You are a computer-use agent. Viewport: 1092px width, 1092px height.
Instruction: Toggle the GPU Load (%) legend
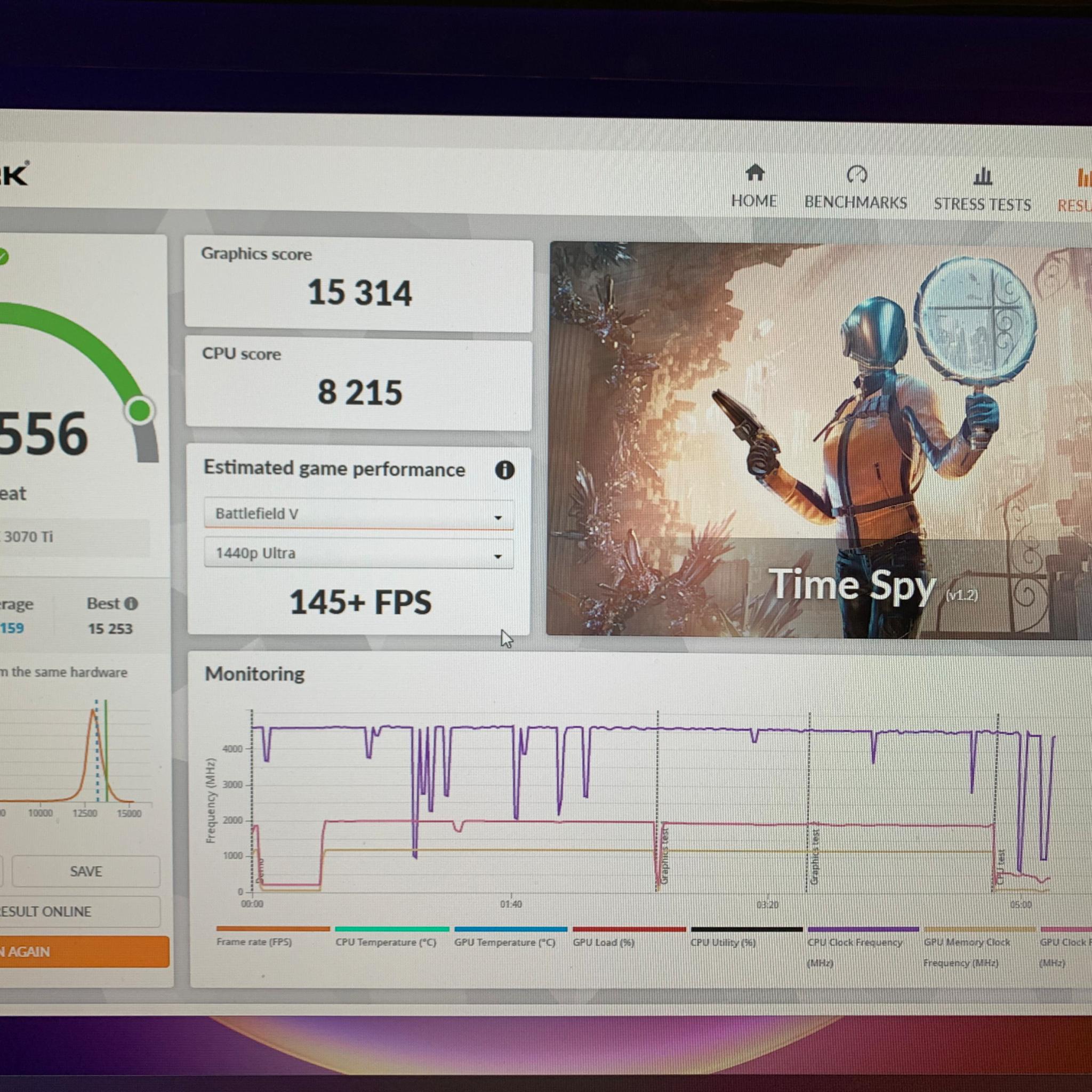(x=629, y=937)
